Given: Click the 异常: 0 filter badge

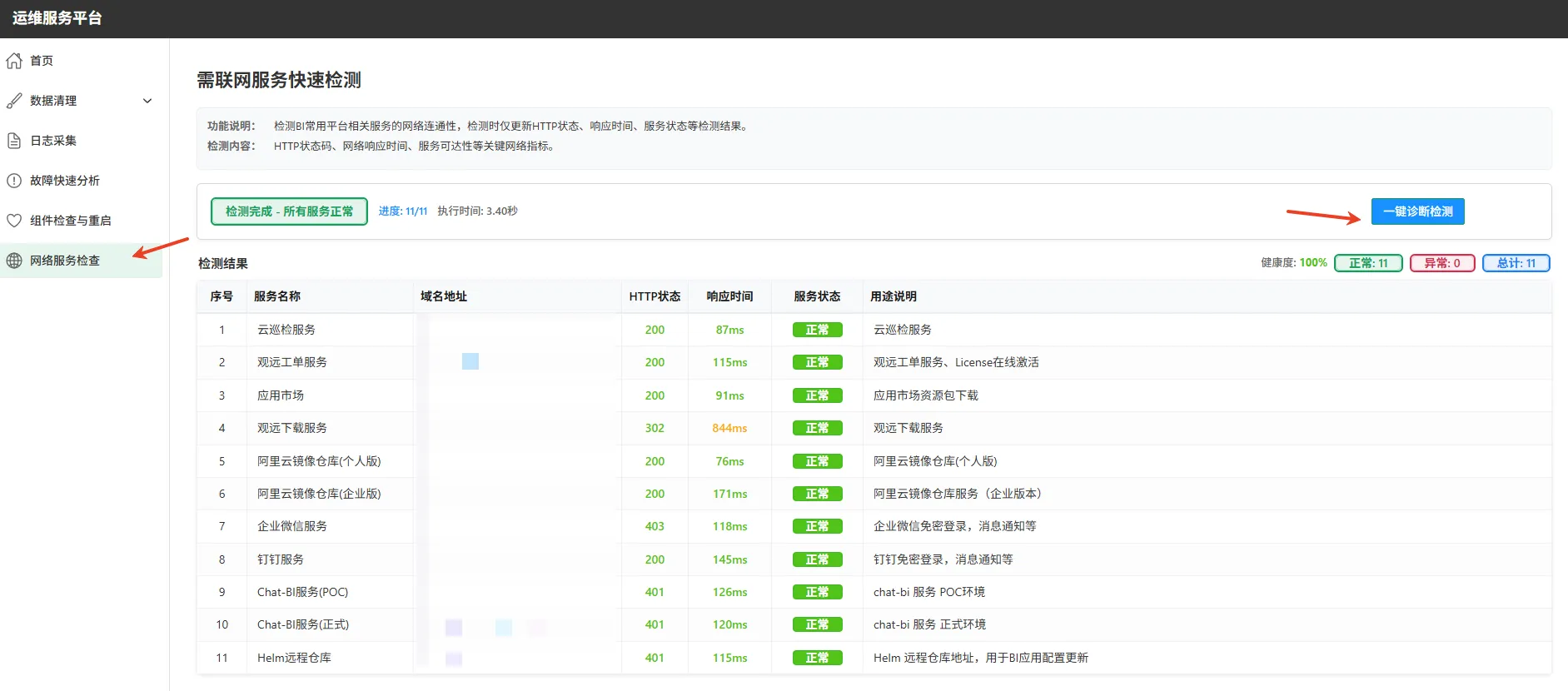Looking at the screenshot, I should [x=1441, y=263].
